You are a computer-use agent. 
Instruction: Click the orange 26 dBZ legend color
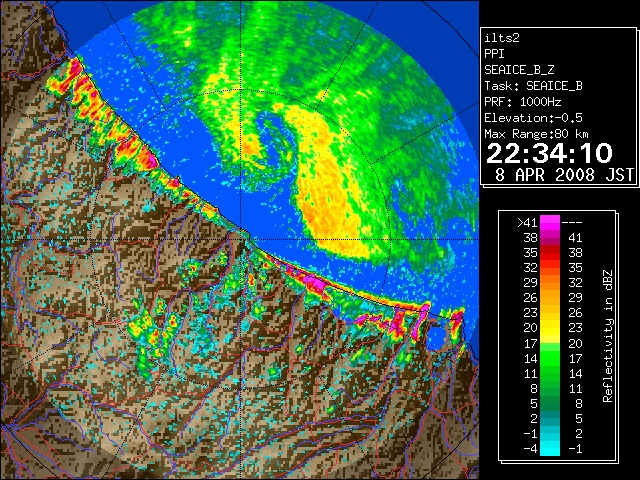[550, 298]
